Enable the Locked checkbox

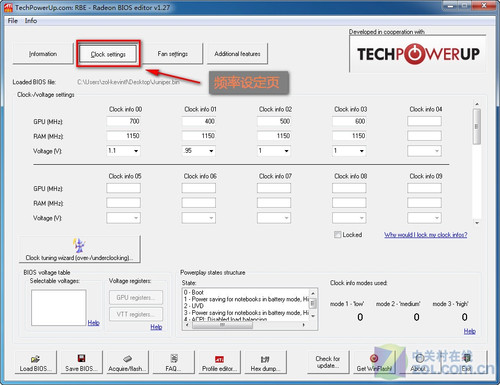pos(337,235)
